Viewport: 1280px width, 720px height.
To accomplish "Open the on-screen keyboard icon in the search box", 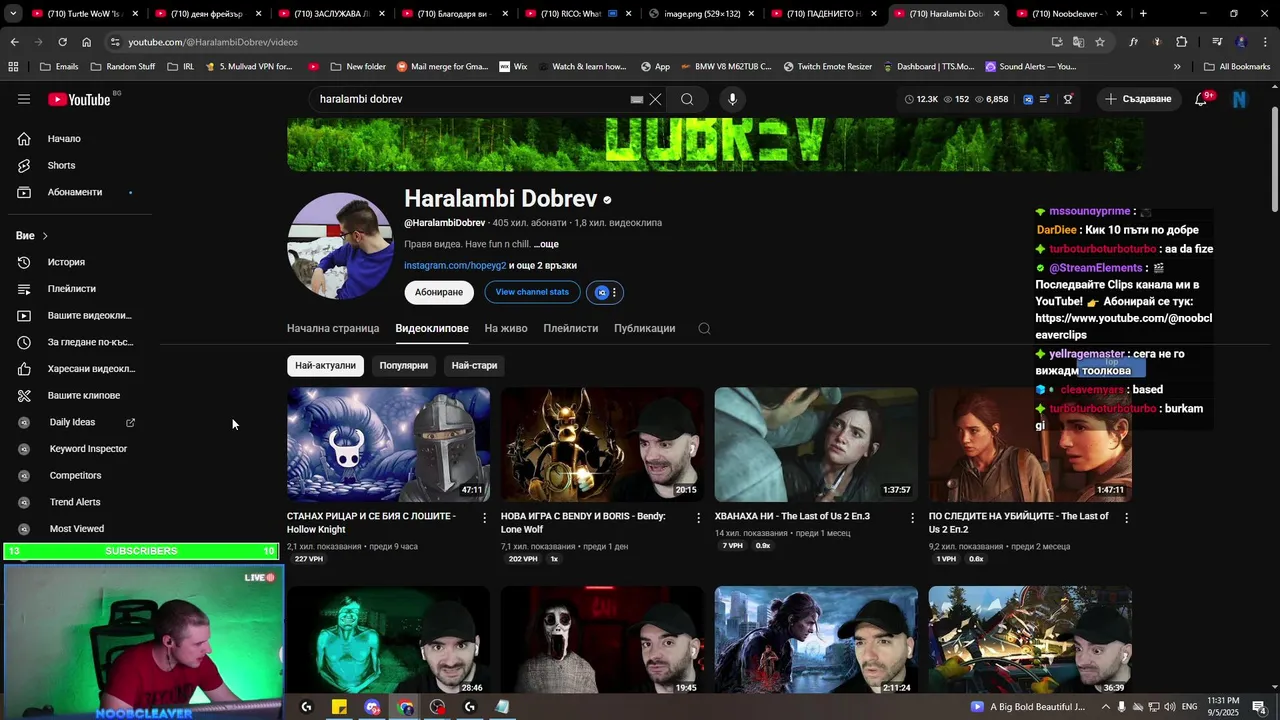I will pyautogui.click(x=636, y=99).
